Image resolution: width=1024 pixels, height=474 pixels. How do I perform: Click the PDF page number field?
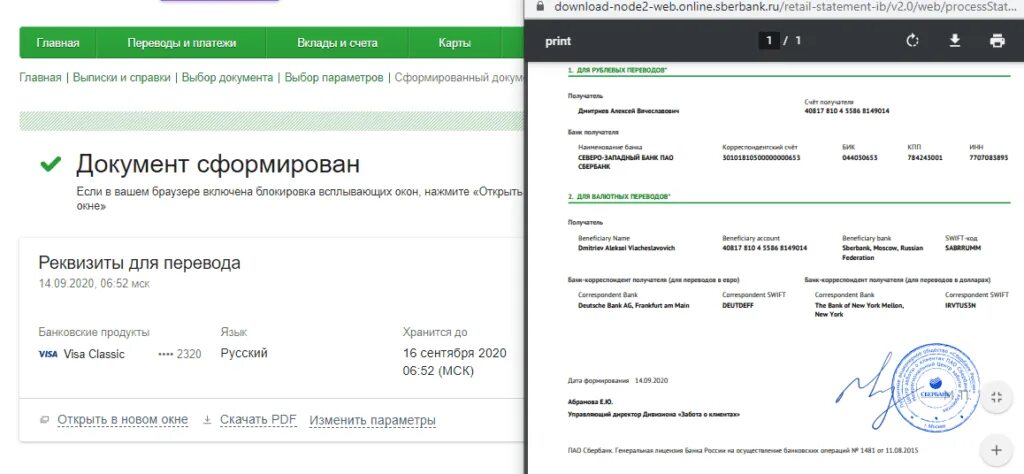coord(769,40)
